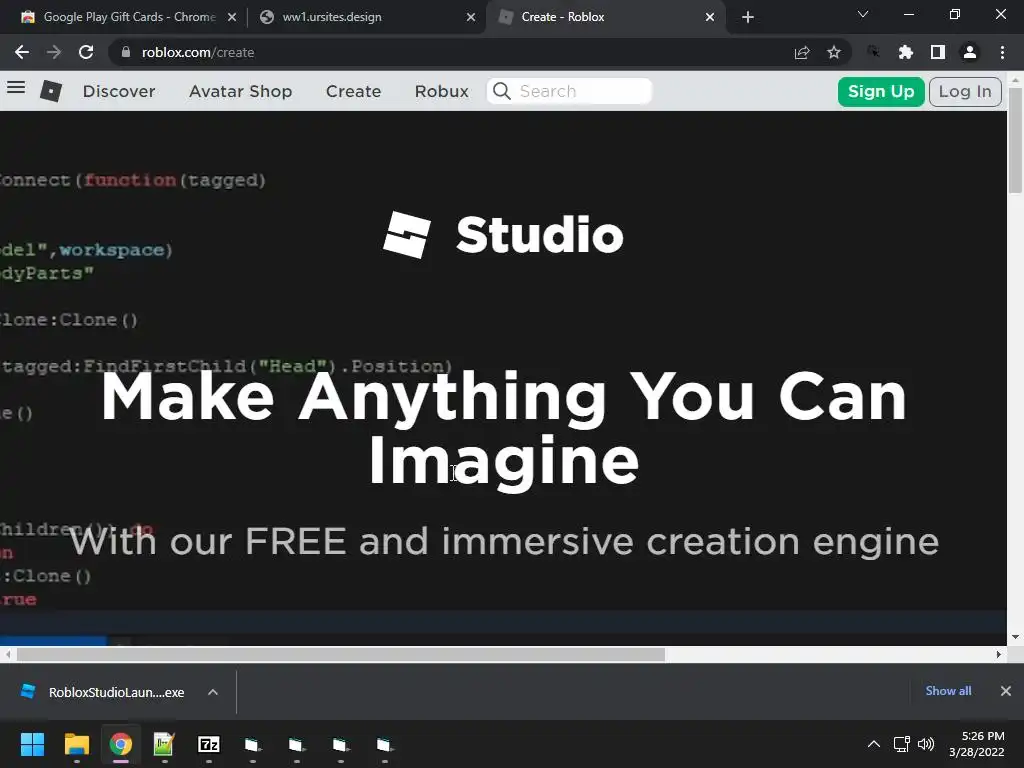Open the 5:26 PM clock and date
The image size is (1024, 768).
(977, 744)
